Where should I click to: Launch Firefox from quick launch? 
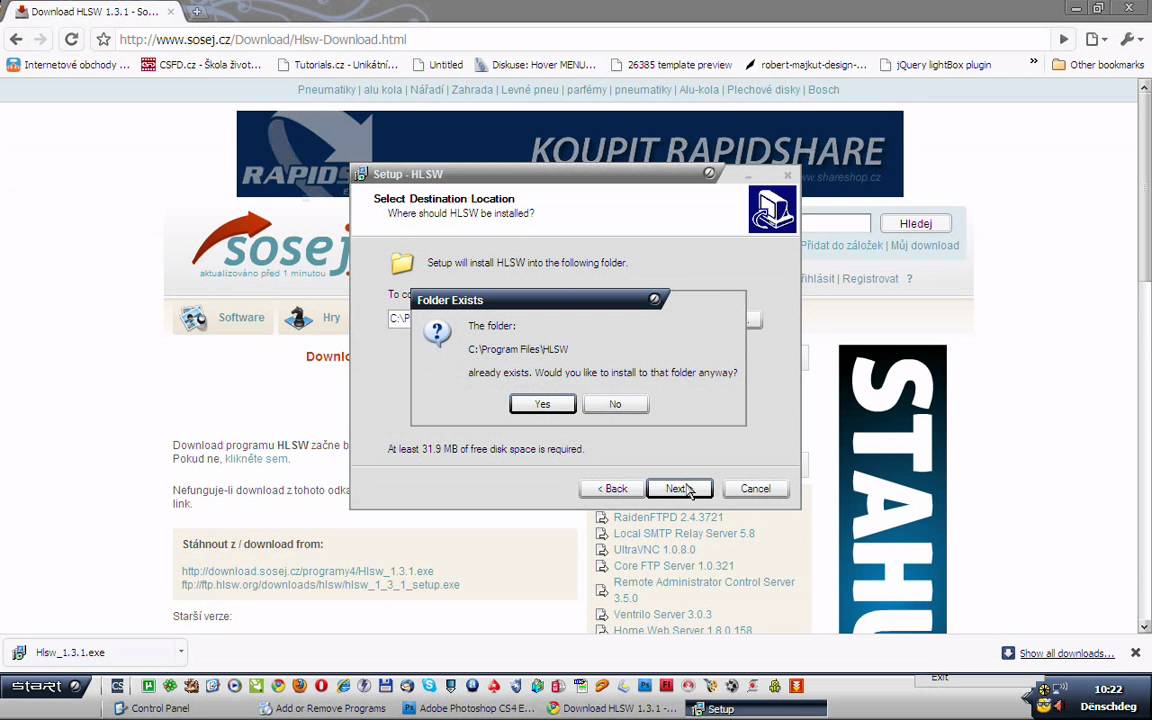(299, 686)
